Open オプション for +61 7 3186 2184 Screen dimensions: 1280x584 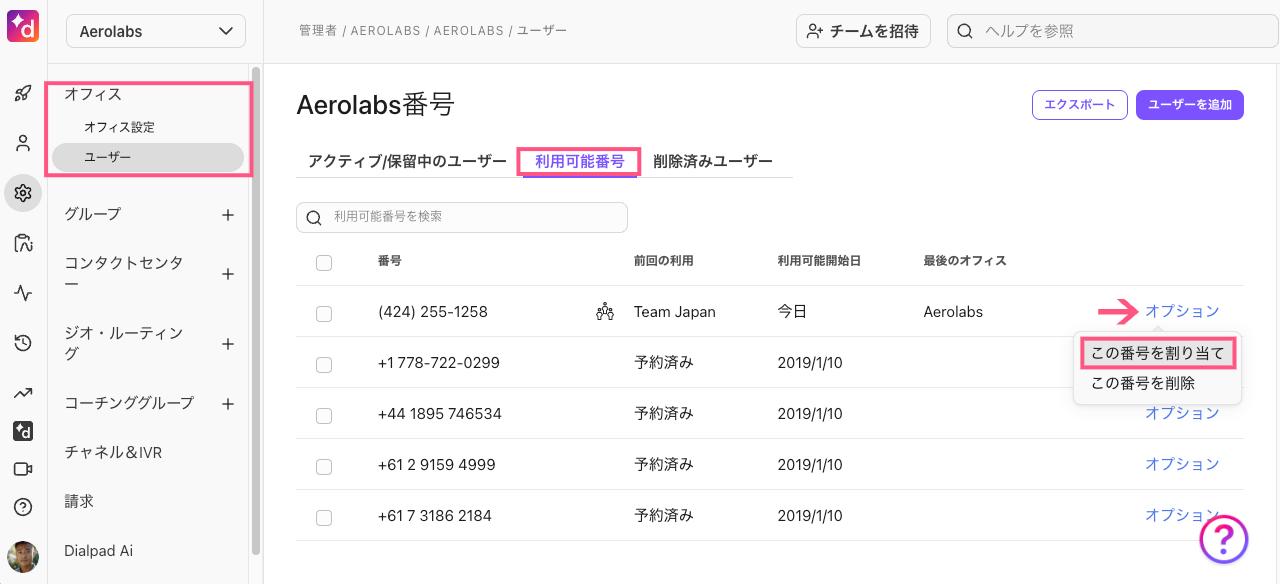[x=1182, y=515]
